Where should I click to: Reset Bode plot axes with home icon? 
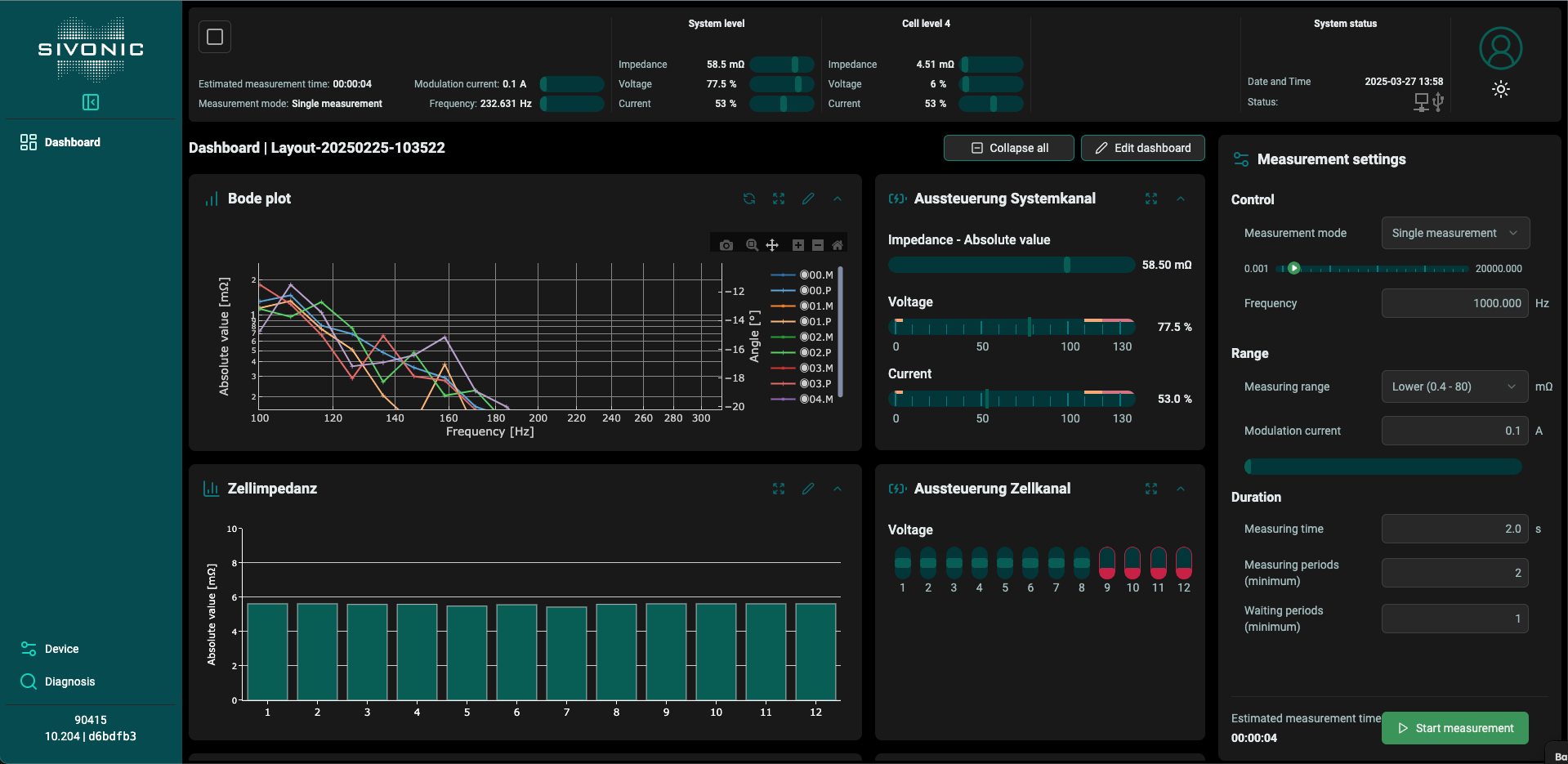(x=838, y=245)
